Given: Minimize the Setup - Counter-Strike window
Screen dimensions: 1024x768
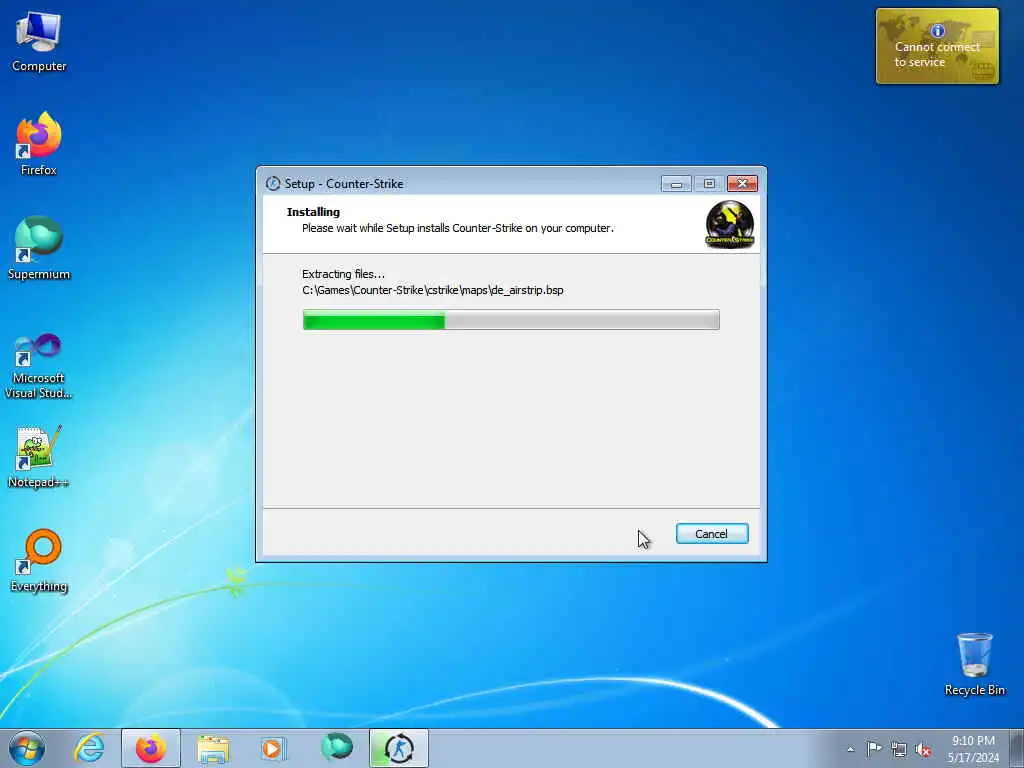Looking at the screenshot, I should click(x=676, y=184).
